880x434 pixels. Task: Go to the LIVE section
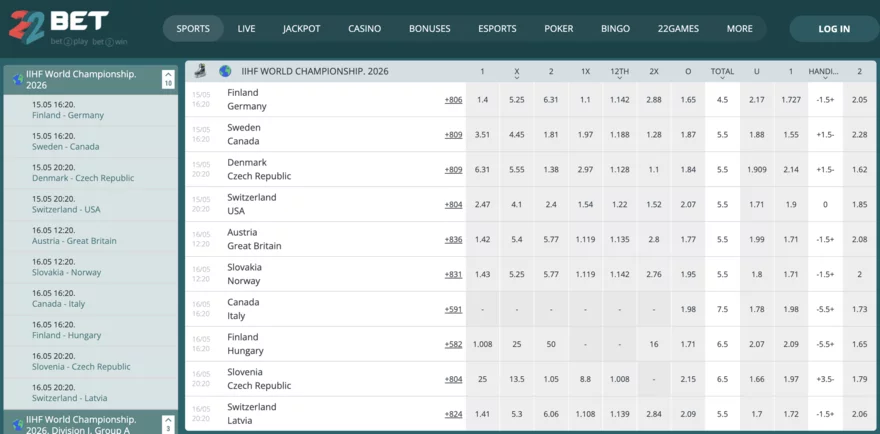[x=246, y=29]
